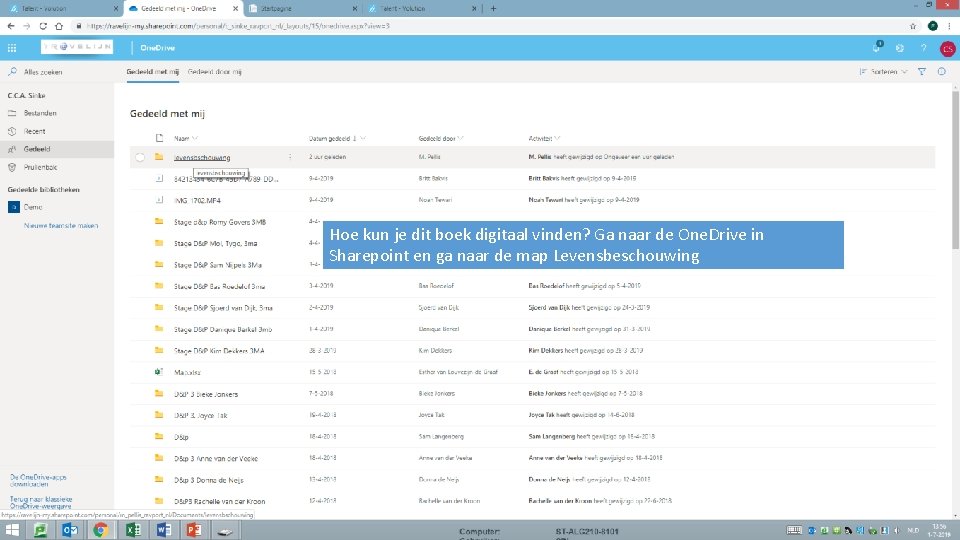The width and height of the screenshot is (960, 540).
Task: Open the account avatar menu
Action: tap(947, 48)
